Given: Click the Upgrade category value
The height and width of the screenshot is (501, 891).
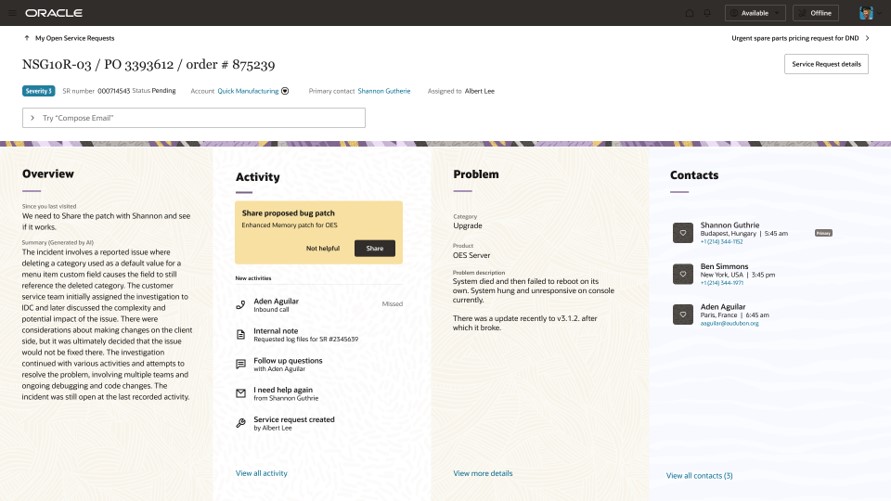Looking at the screenshot, I should (467, 226).
